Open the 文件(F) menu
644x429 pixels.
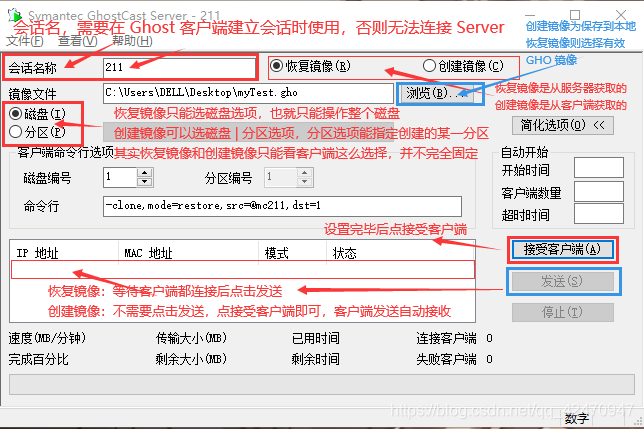[x=25, y=41]
